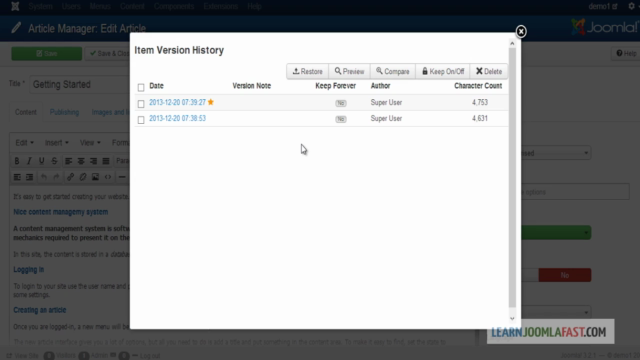Open the Users menu
Screen dimensions: 640x360
tap(71, 7)
